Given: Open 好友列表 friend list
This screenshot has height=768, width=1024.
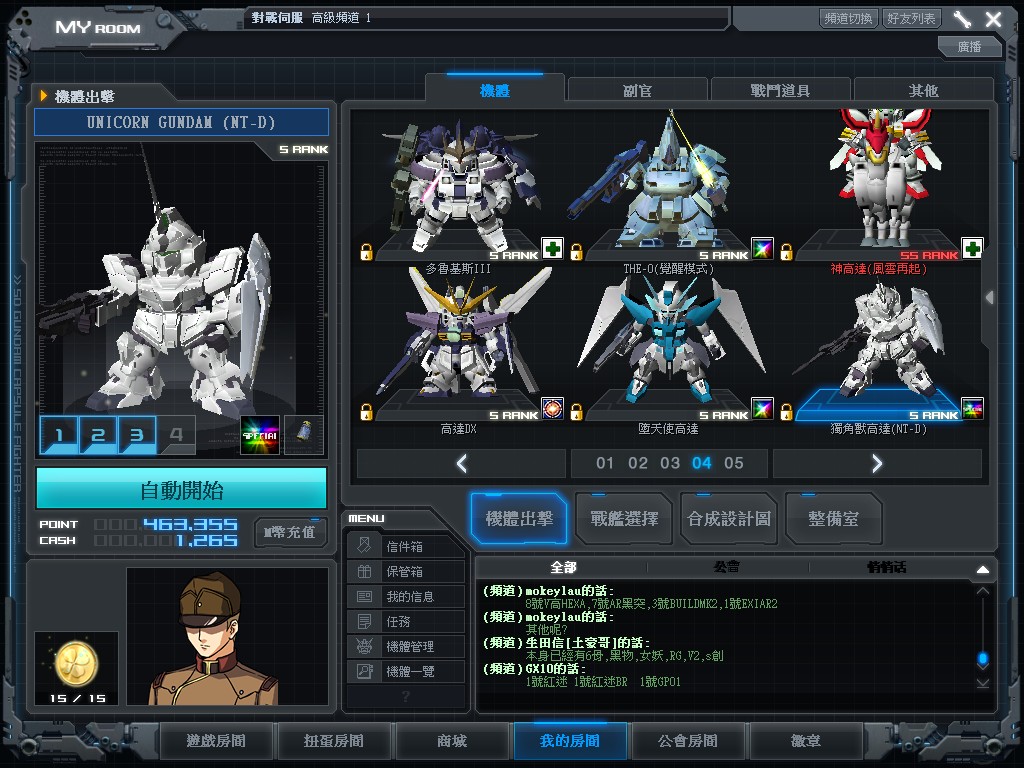Looking at the screenshot, I should click(911, 18).
